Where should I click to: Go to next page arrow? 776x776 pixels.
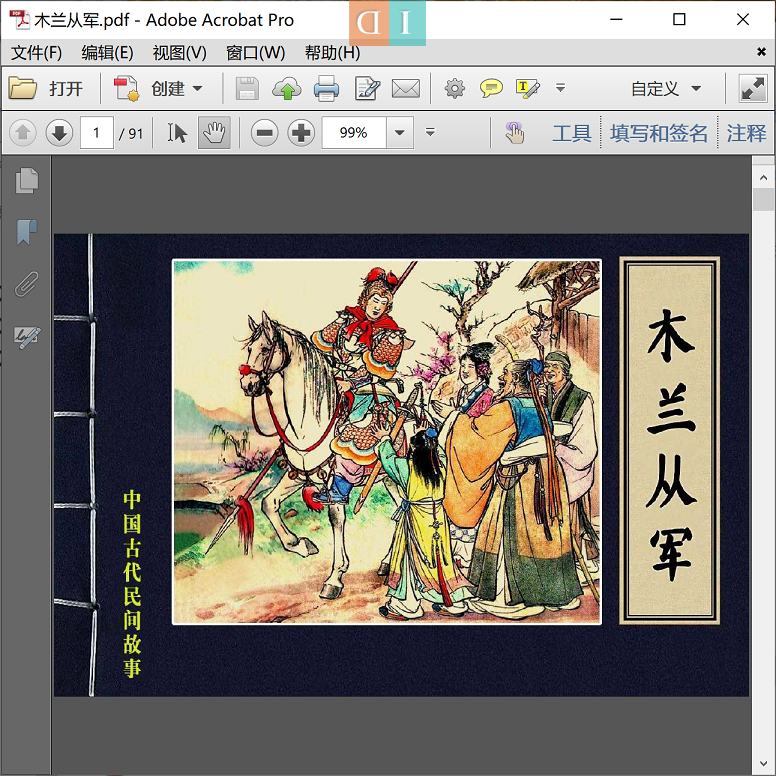(x=59, y=133)
